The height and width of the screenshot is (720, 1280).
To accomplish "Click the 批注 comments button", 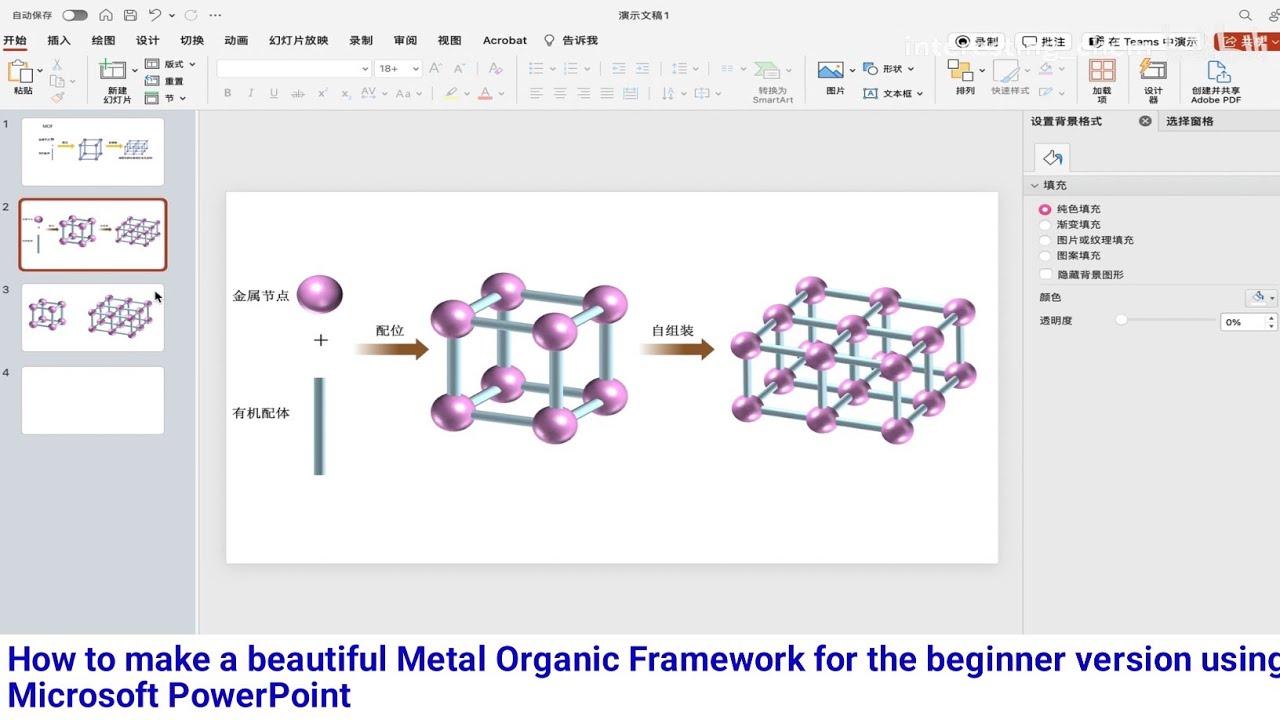I will pos(1043,42).
